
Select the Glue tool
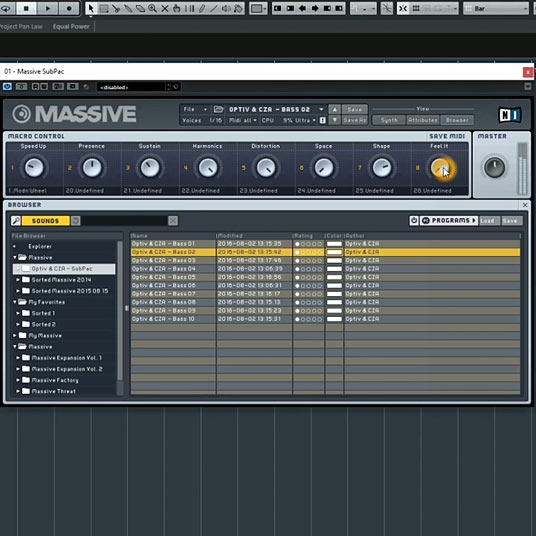click(128, 9)
